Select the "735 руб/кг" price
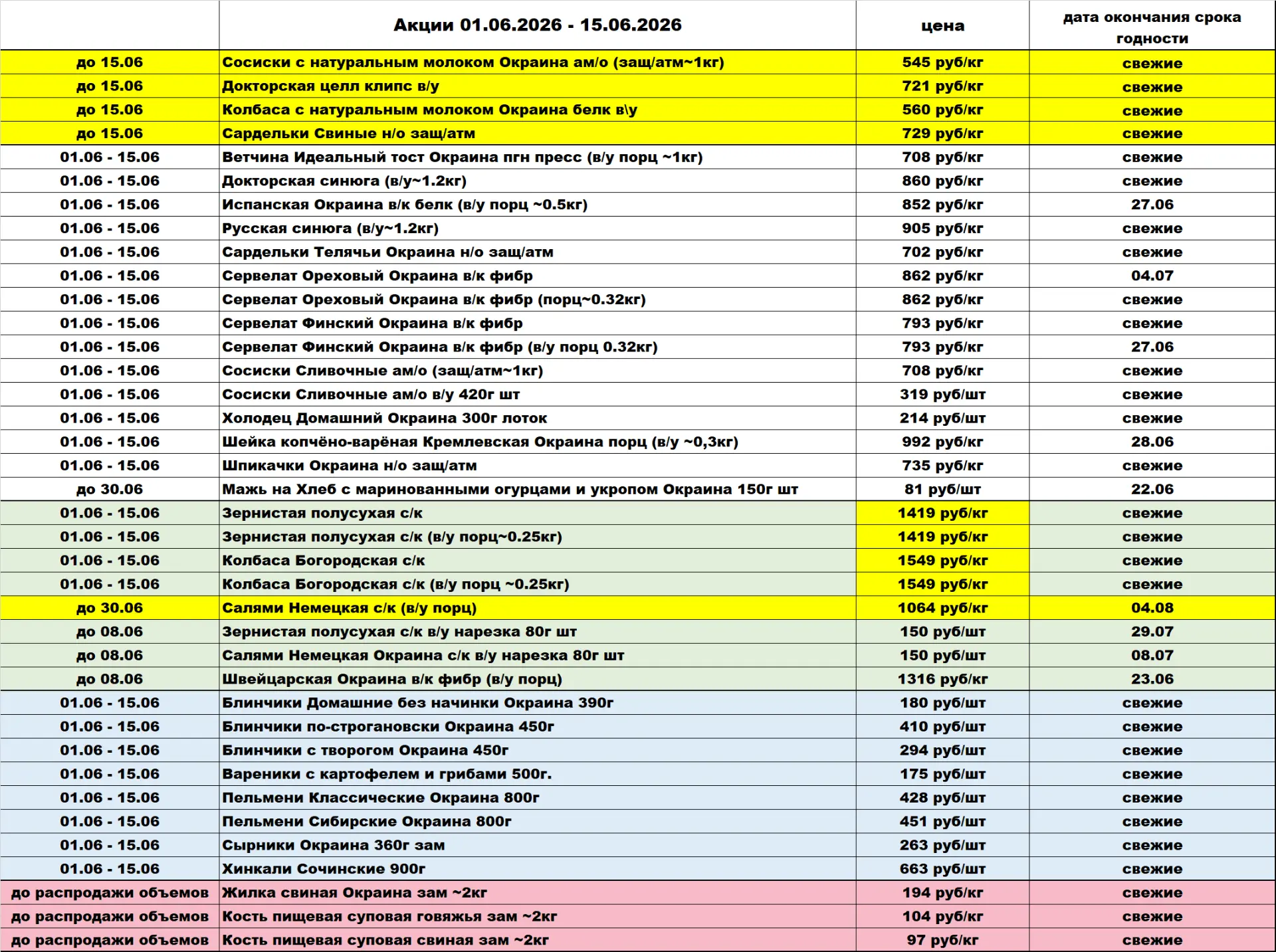The image size is (1276, 952). (x=942, y=466)
